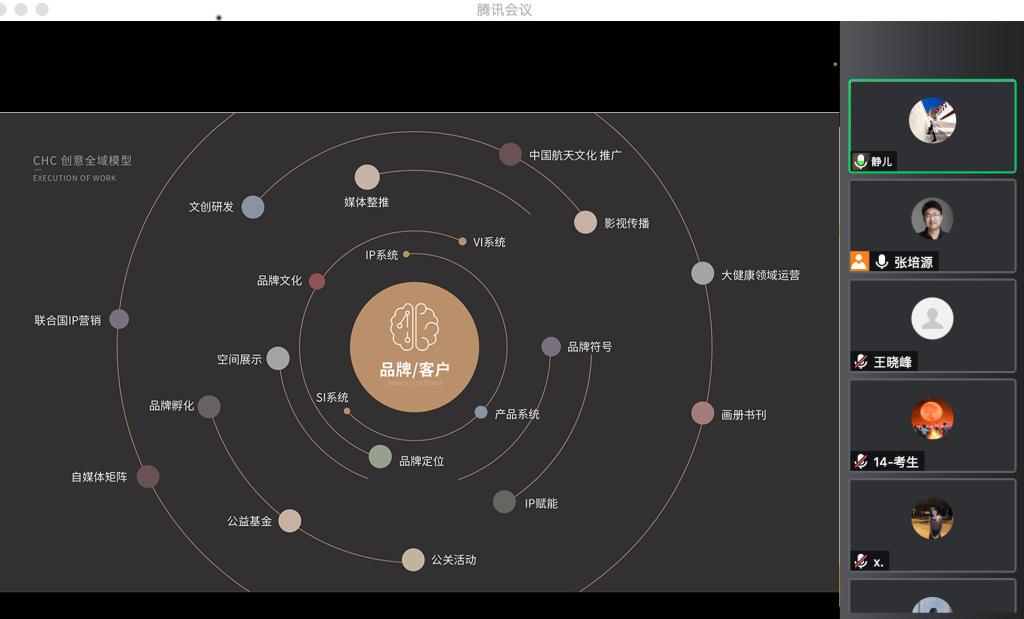Click 静儿's active microphone icon

pos(860,161)
